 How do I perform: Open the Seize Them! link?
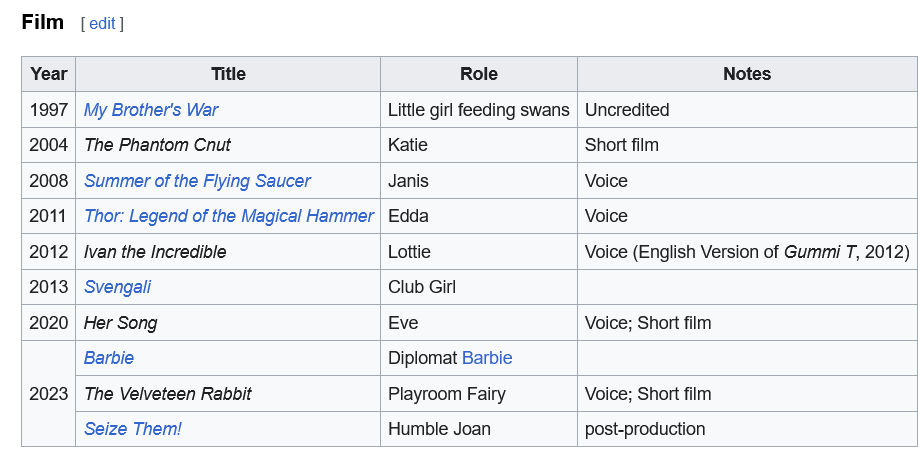pyautogui.click(x=132, y=429)
